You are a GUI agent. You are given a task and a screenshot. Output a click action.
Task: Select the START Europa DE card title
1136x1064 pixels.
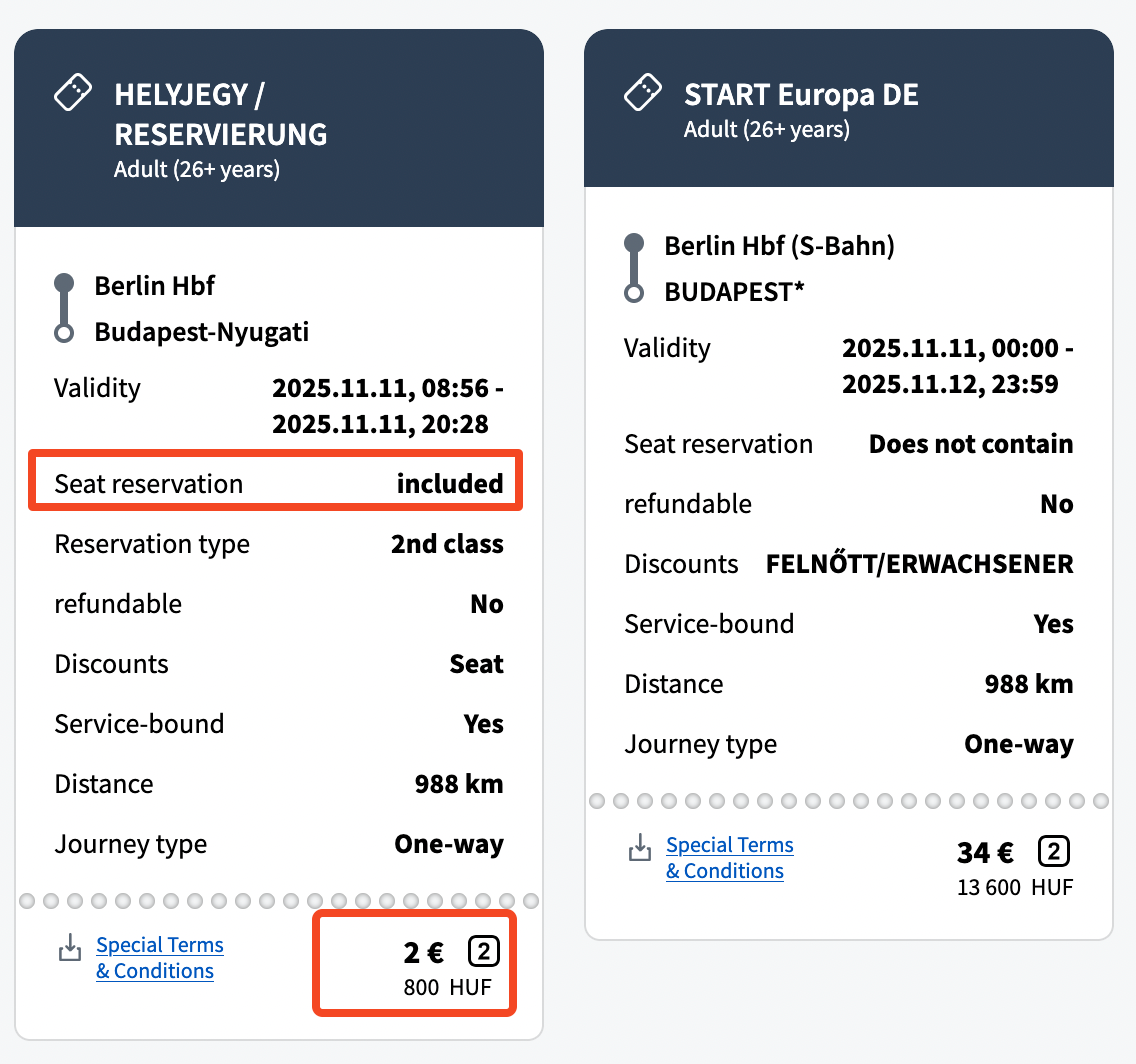pyautogui.click(x=801, y=95)
